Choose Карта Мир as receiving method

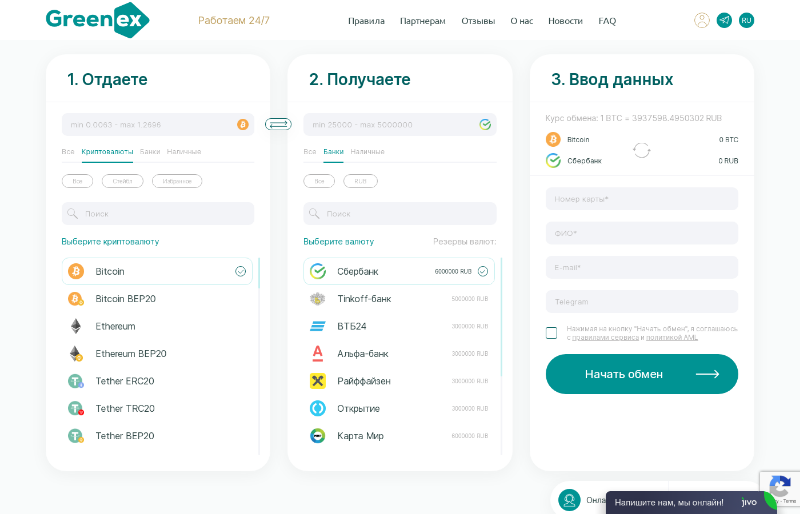tap(360, 436)
